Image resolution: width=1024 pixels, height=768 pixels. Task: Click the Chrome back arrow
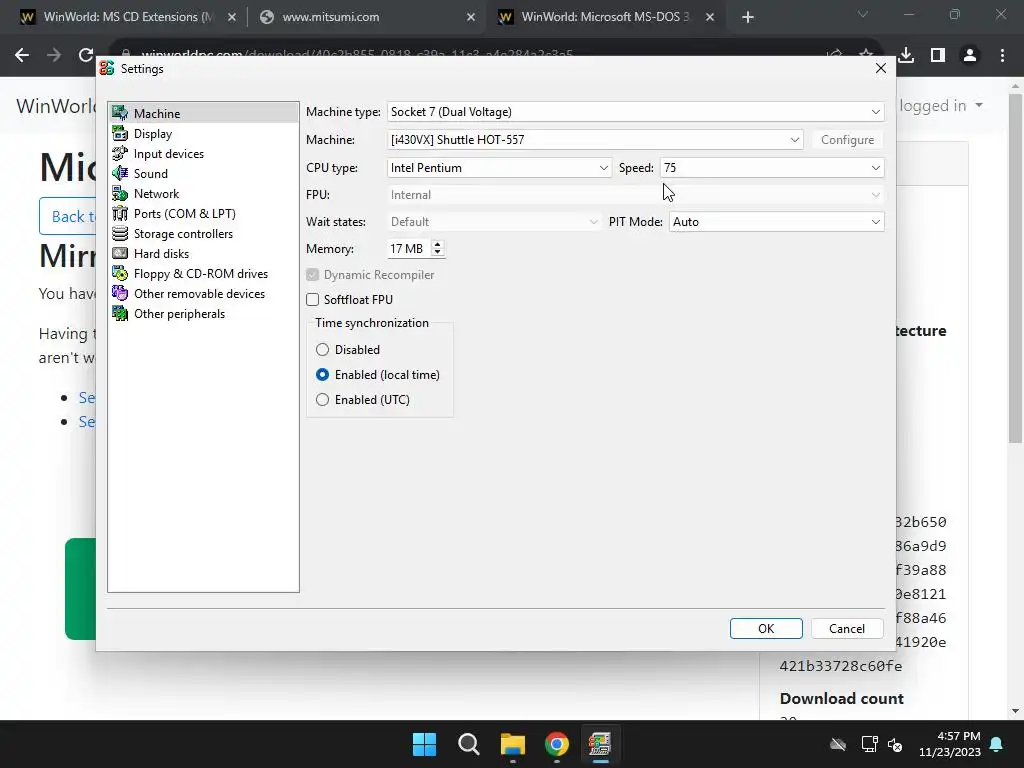point(22,56)
